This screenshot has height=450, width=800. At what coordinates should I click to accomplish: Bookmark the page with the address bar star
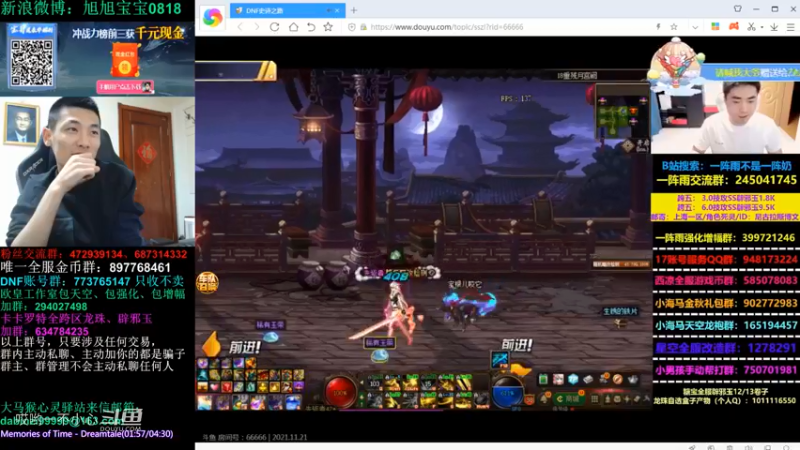click(673, 27)
